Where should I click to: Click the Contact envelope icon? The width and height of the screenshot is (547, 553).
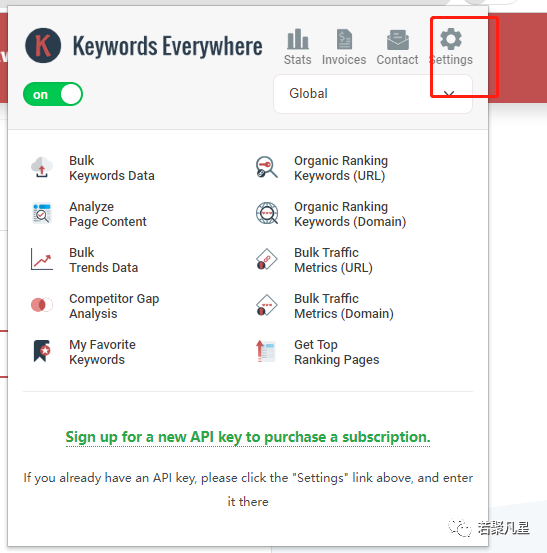tap(397, 40)
